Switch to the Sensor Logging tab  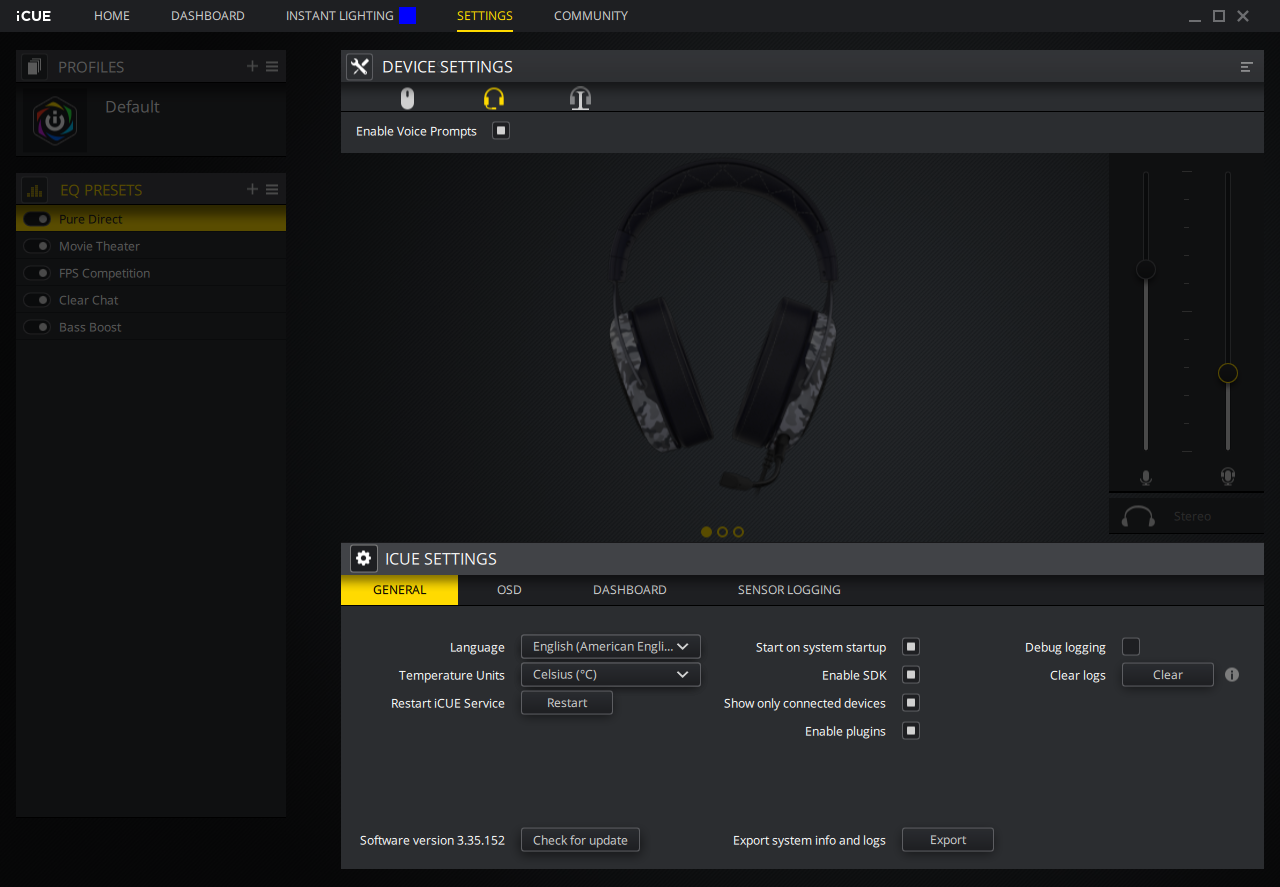pyautogui.click(x=789, y=590)
